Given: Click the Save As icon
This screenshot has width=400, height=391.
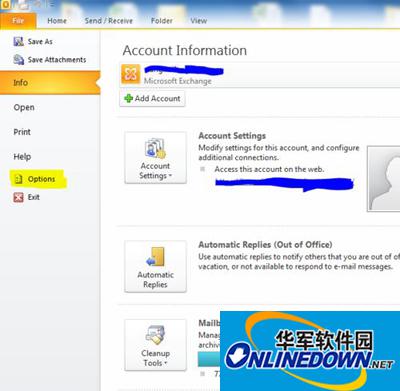Looking at the screenshot, I should point(18,41).
